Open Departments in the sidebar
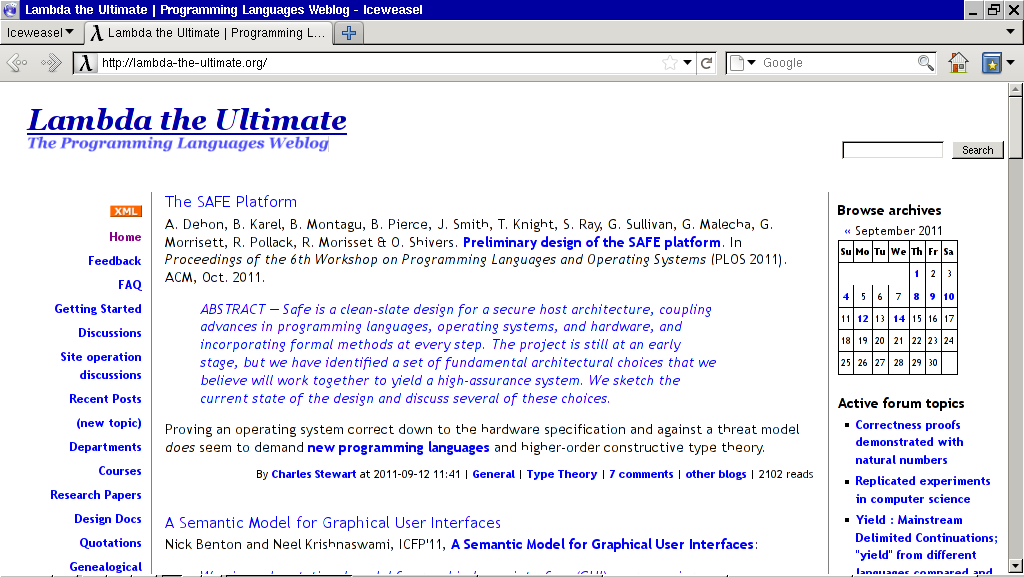The width and height of the screenshot is (1024, 577). tap(105, 447)
